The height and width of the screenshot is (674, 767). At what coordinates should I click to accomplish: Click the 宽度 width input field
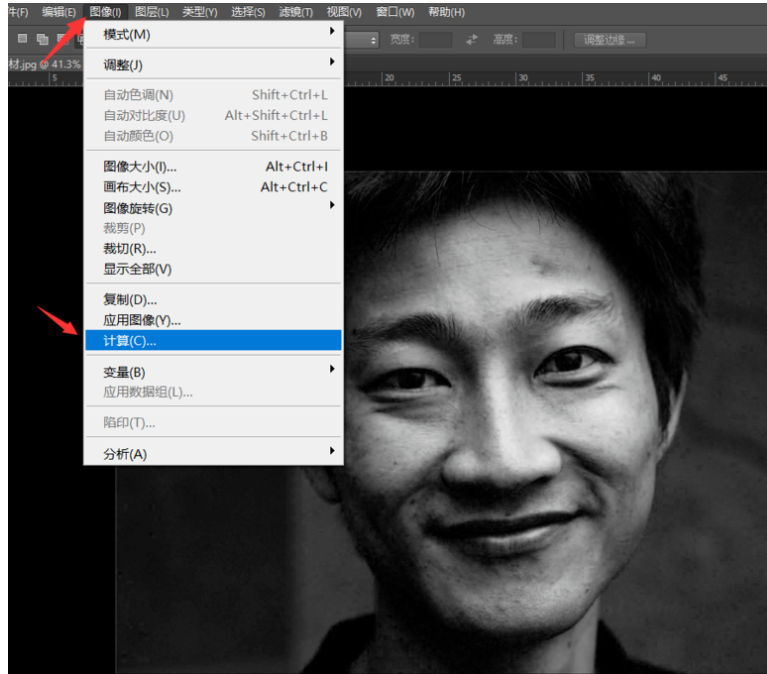pos(435,40)
